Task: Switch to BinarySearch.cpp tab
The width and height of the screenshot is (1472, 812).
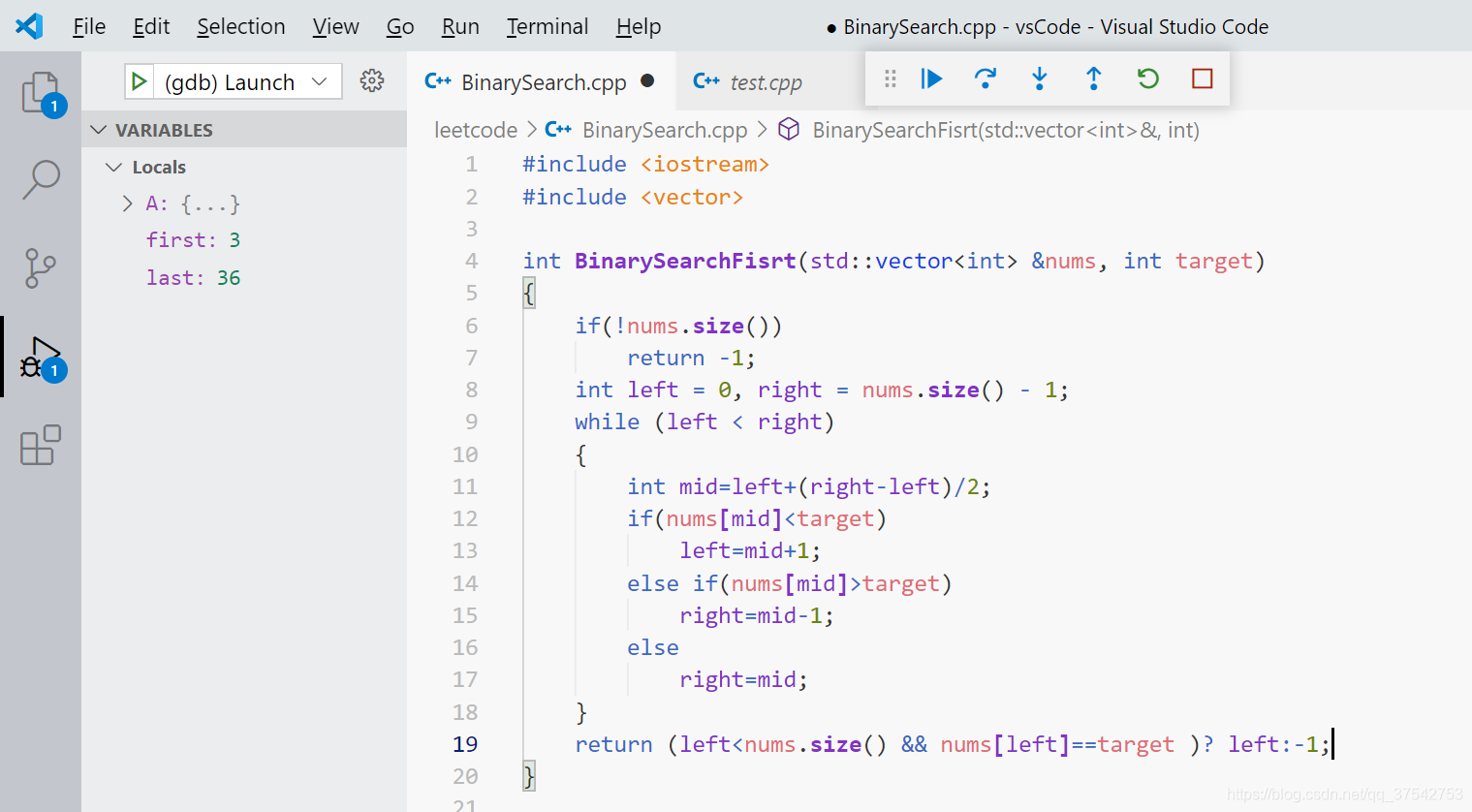Action: (x=541, y=81)
